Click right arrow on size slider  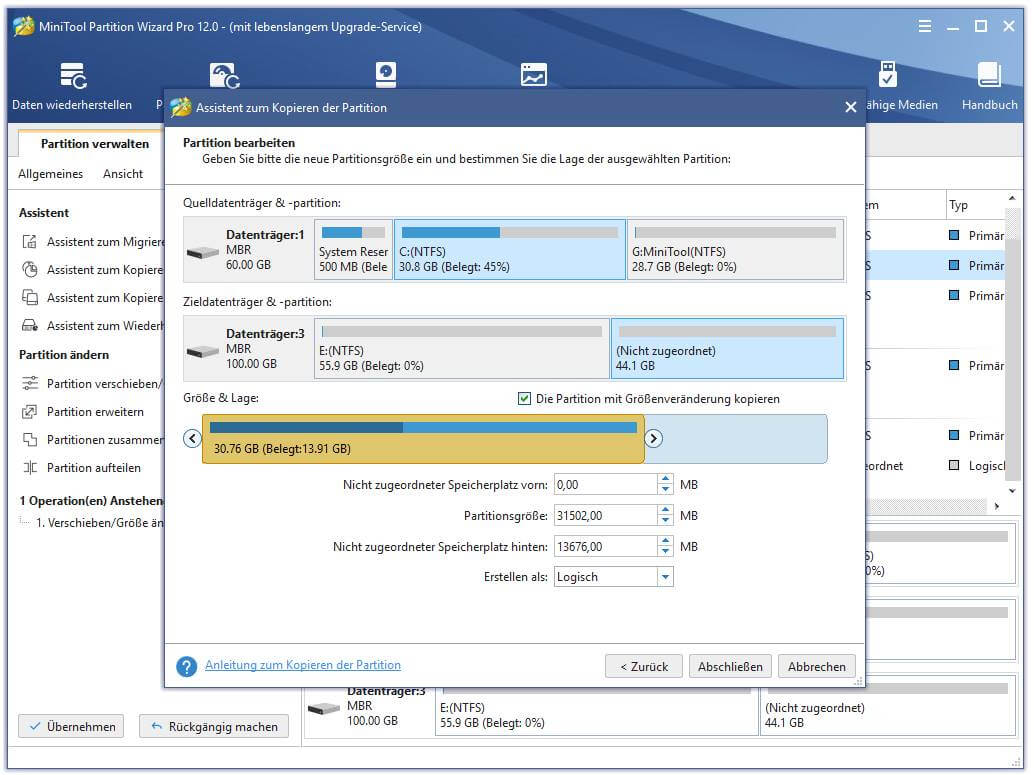pos(653,438)
